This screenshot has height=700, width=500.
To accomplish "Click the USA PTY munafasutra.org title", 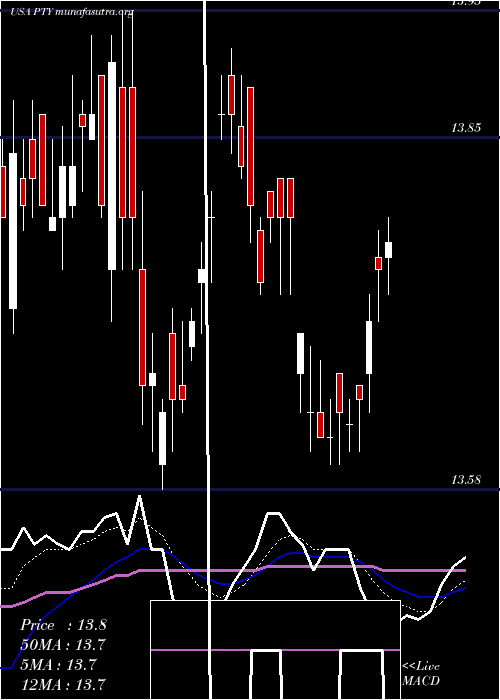I will [x=72, y=12].
